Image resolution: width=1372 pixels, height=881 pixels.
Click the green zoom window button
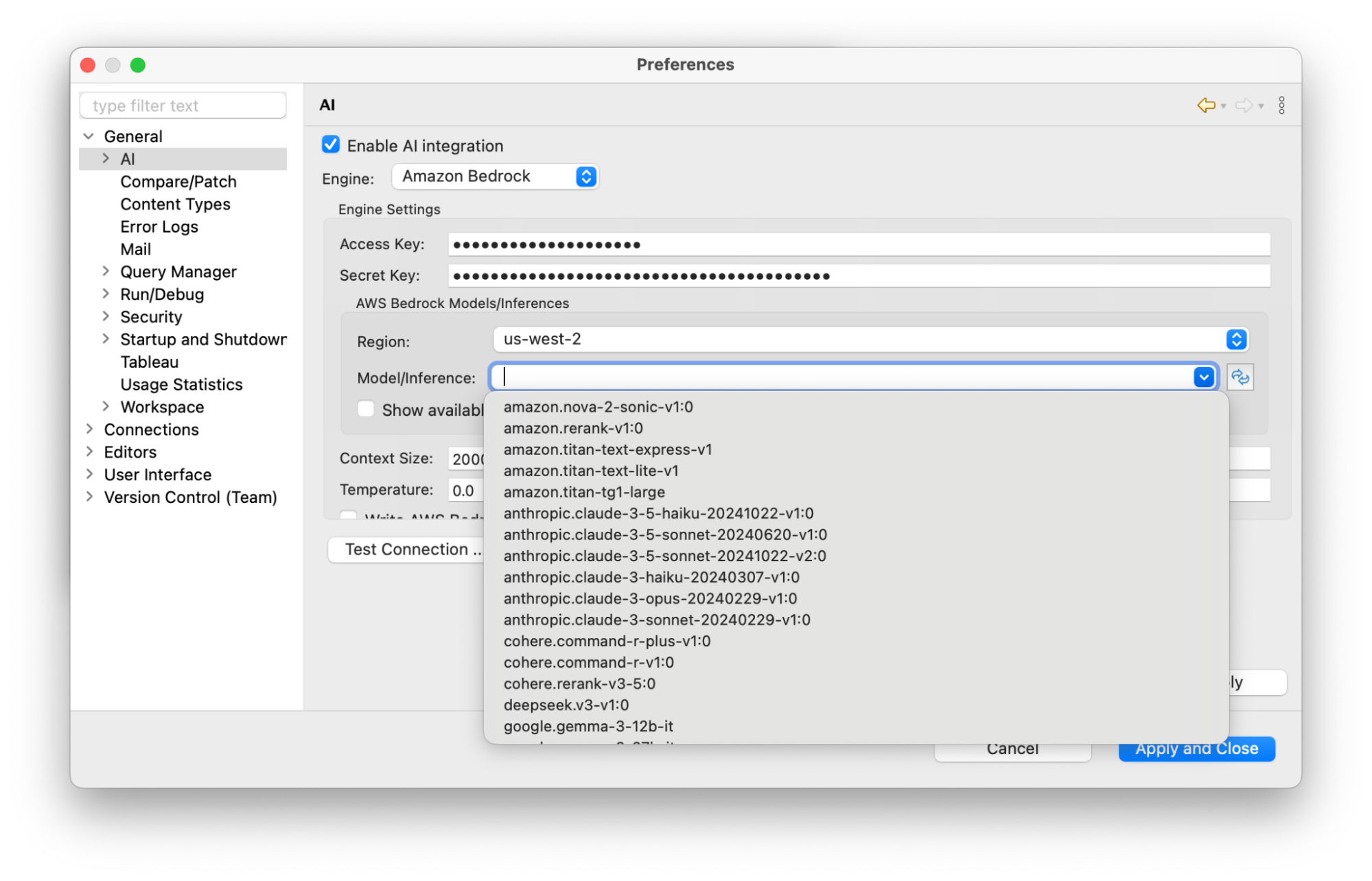pyautogui.click(x=138, y=65)
